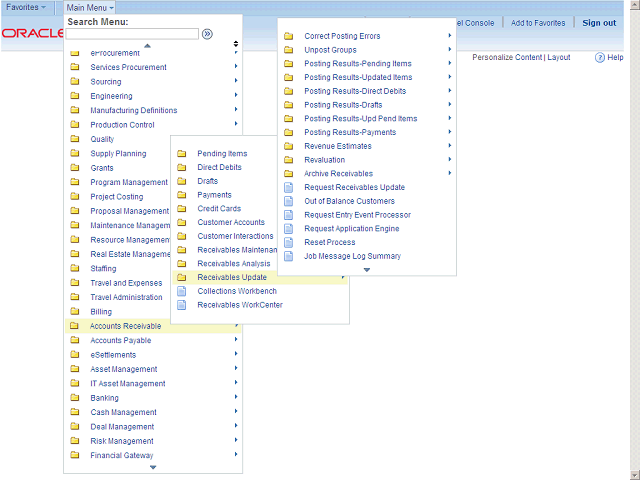Click the Personalize Content link

(507, 58)
